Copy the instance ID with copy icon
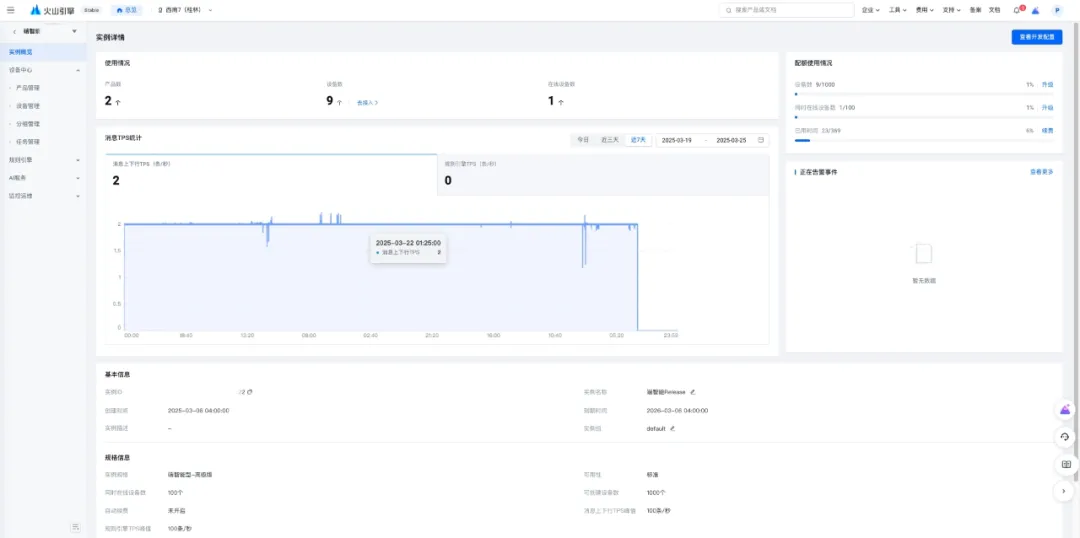Image resolution: width=1080 pixels, height=538 pixels. [250, 392]
